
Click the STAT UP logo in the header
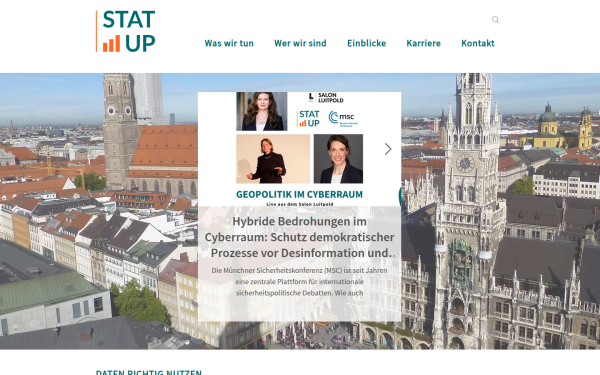pos(126,31)
